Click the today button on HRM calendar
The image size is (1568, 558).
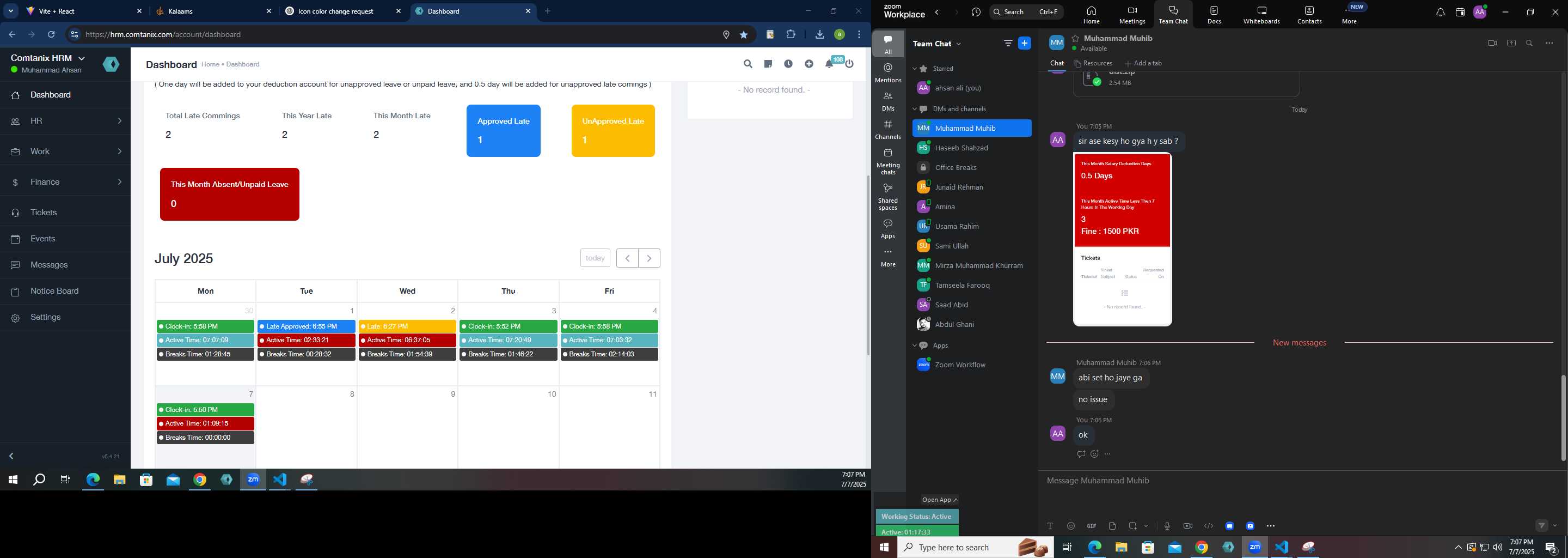coord(595,258)
